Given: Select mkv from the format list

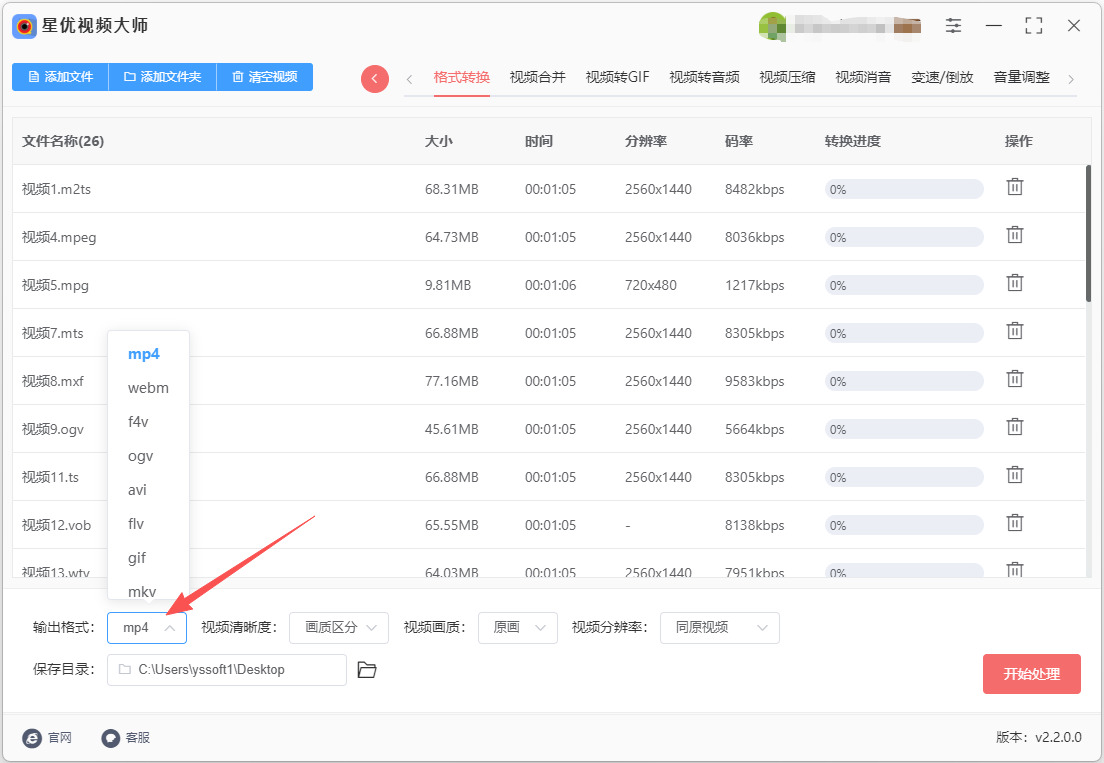Looking at the screenshot, I should (142, 591).
